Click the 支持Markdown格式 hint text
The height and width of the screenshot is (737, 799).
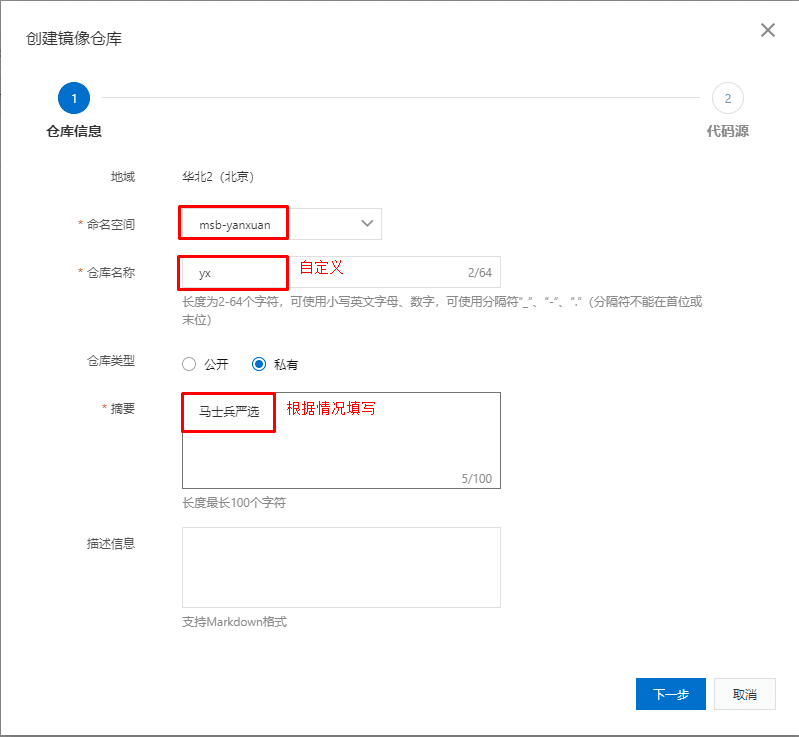click(234, 622)
